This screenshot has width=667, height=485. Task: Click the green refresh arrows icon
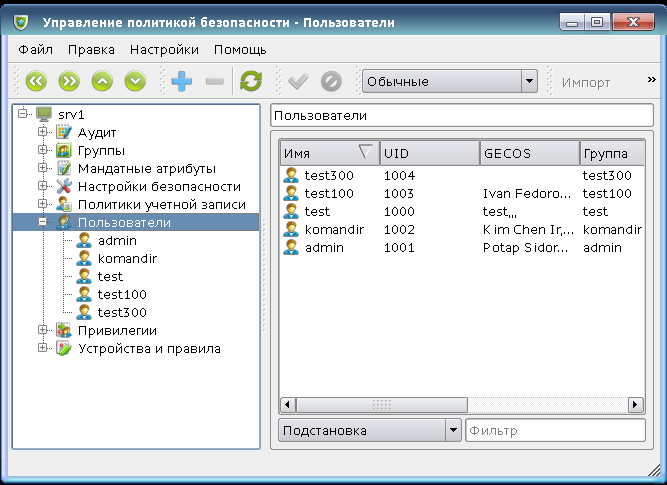(251, 82)
